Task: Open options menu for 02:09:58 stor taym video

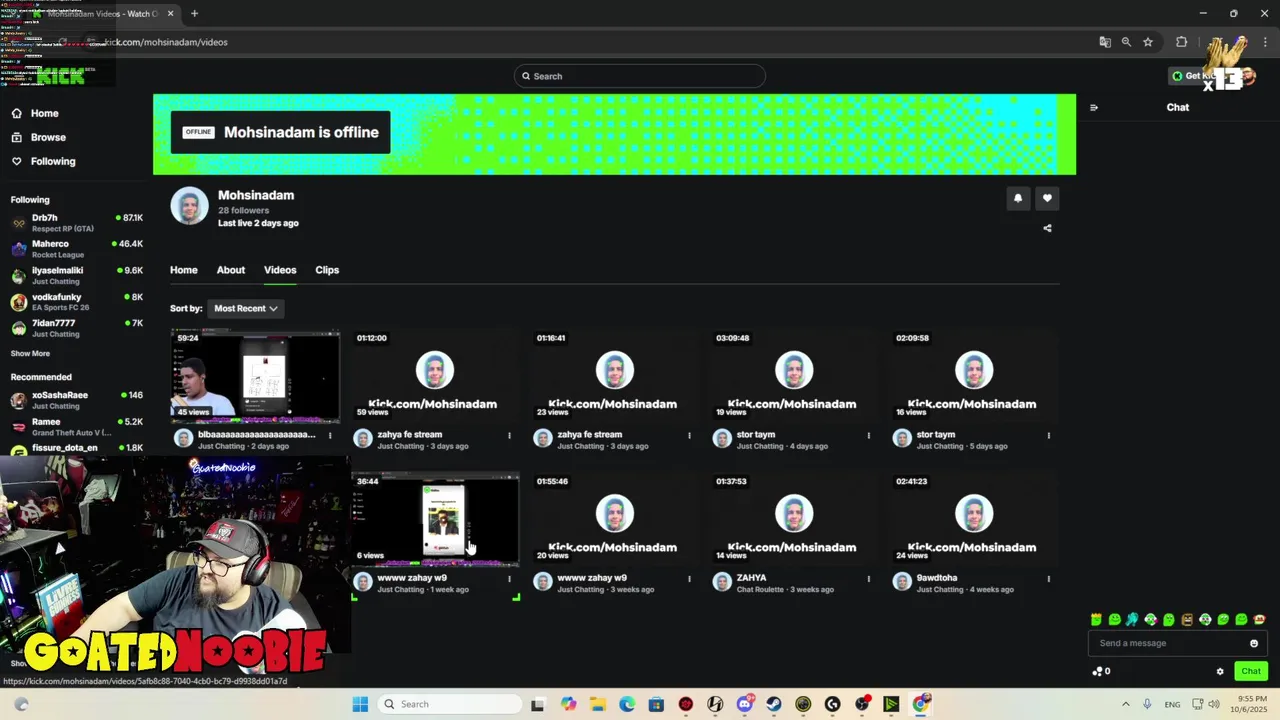Action: [1048, 435]
